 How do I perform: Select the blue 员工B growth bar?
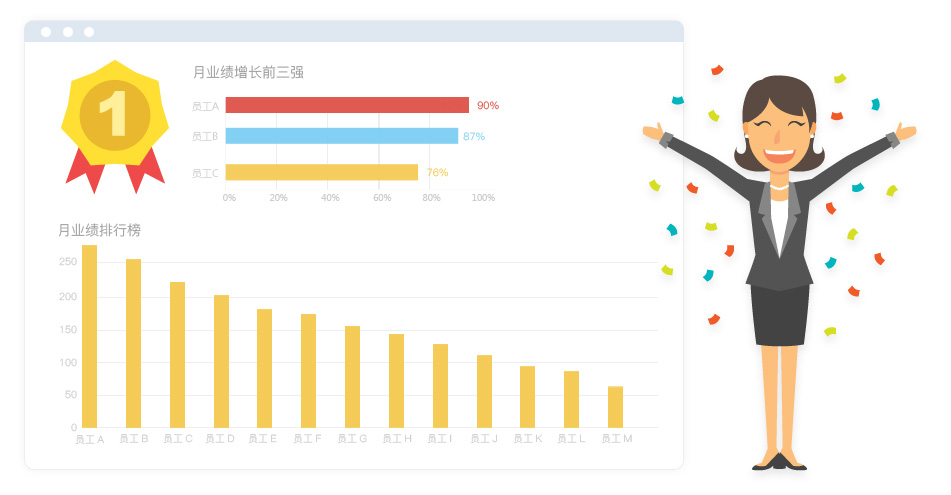pyautogui.click(x=341, y=136)
